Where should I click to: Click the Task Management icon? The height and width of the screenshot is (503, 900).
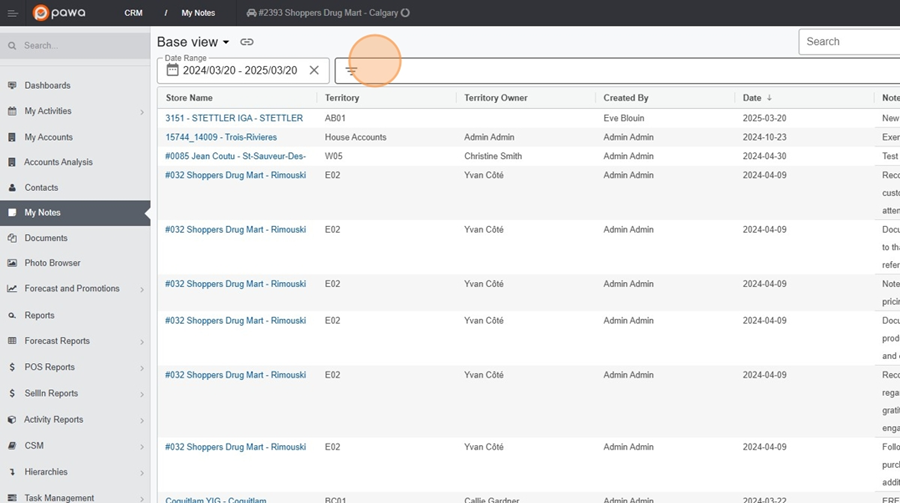click(x=12, y=498)
